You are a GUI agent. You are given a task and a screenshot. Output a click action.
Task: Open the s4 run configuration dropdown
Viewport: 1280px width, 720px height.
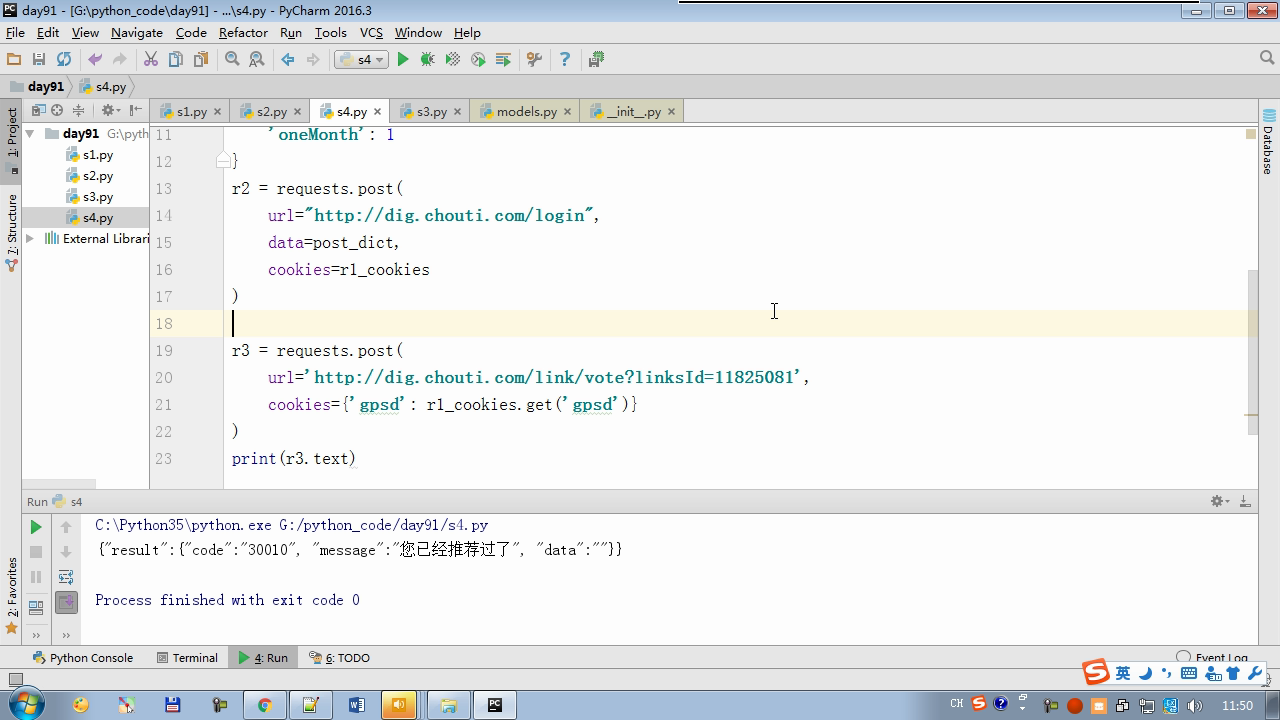click(x=361, y=60)
